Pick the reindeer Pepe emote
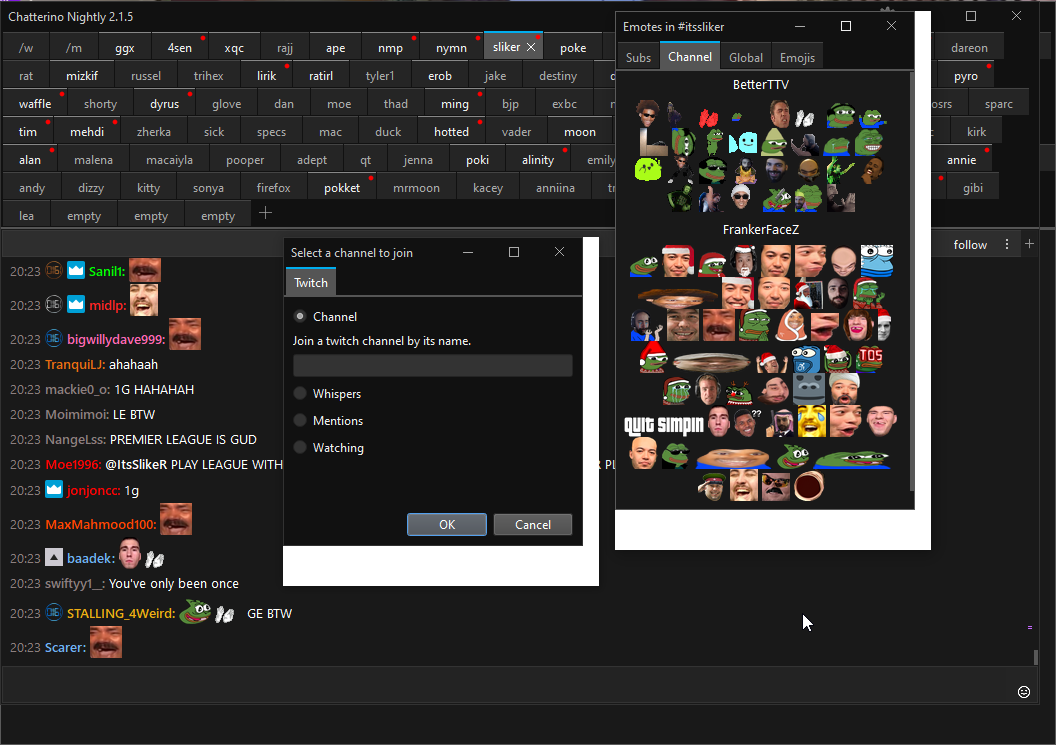1056x745 pixels. [739, 391]
